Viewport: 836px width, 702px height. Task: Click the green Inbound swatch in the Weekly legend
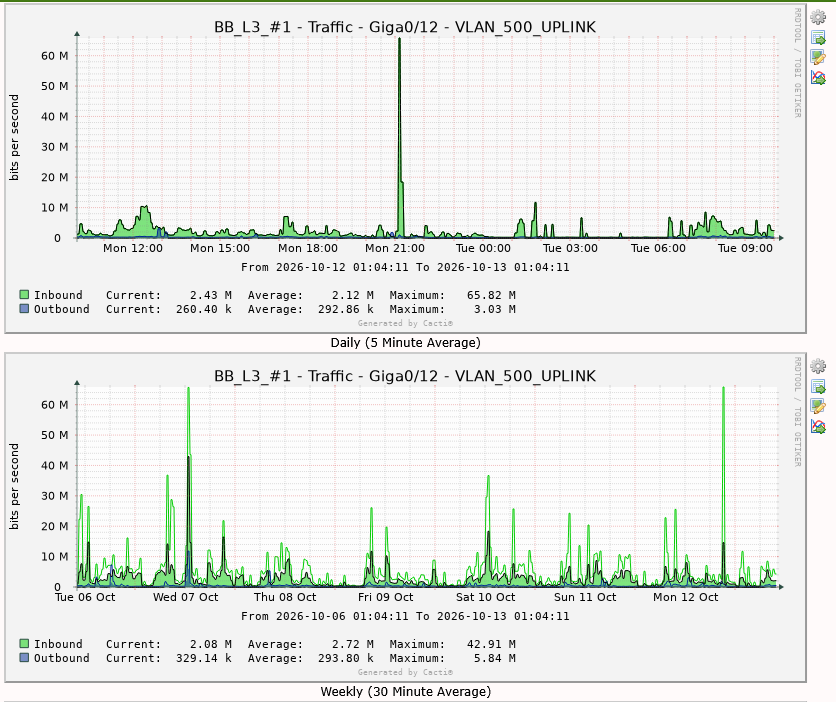click(x=24, y=643)
